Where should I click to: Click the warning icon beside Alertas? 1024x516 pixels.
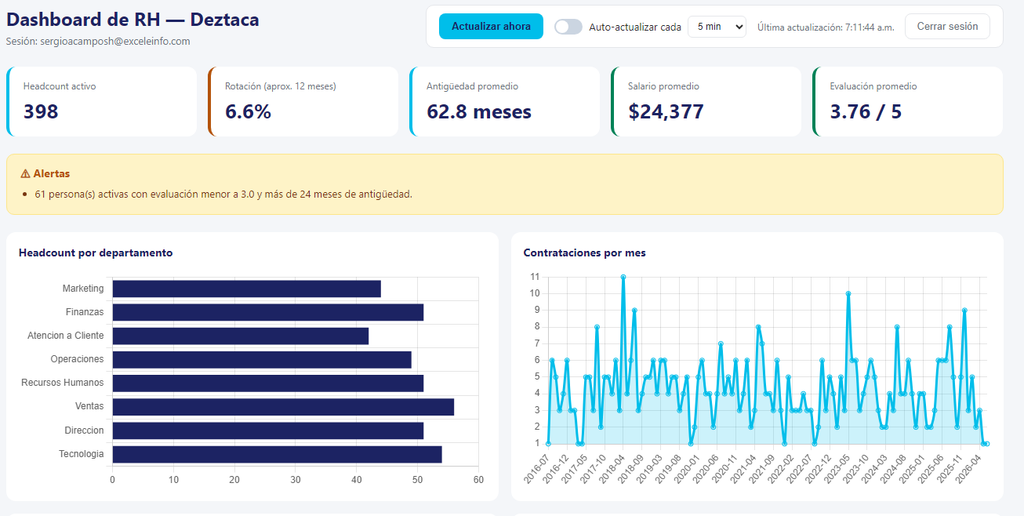point(25,174)
